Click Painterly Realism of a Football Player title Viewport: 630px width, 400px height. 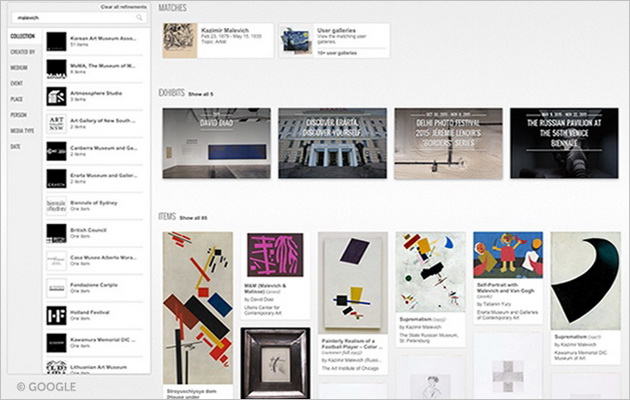352,344
